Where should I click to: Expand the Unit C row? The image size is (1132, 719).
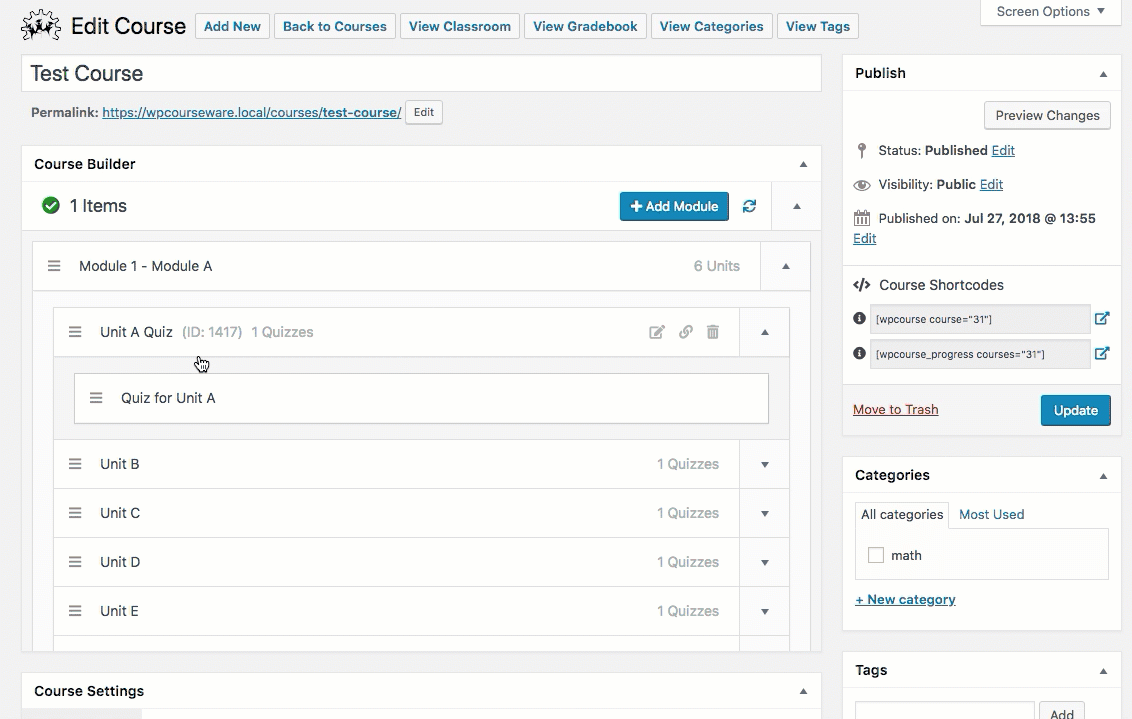(x=765, y=513)
